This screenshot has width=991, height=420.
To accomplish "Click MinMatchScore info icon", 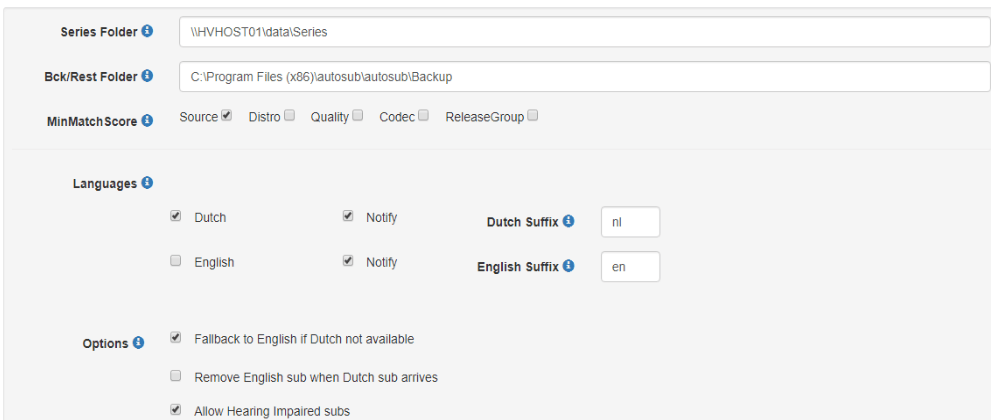I will (147, 121).
